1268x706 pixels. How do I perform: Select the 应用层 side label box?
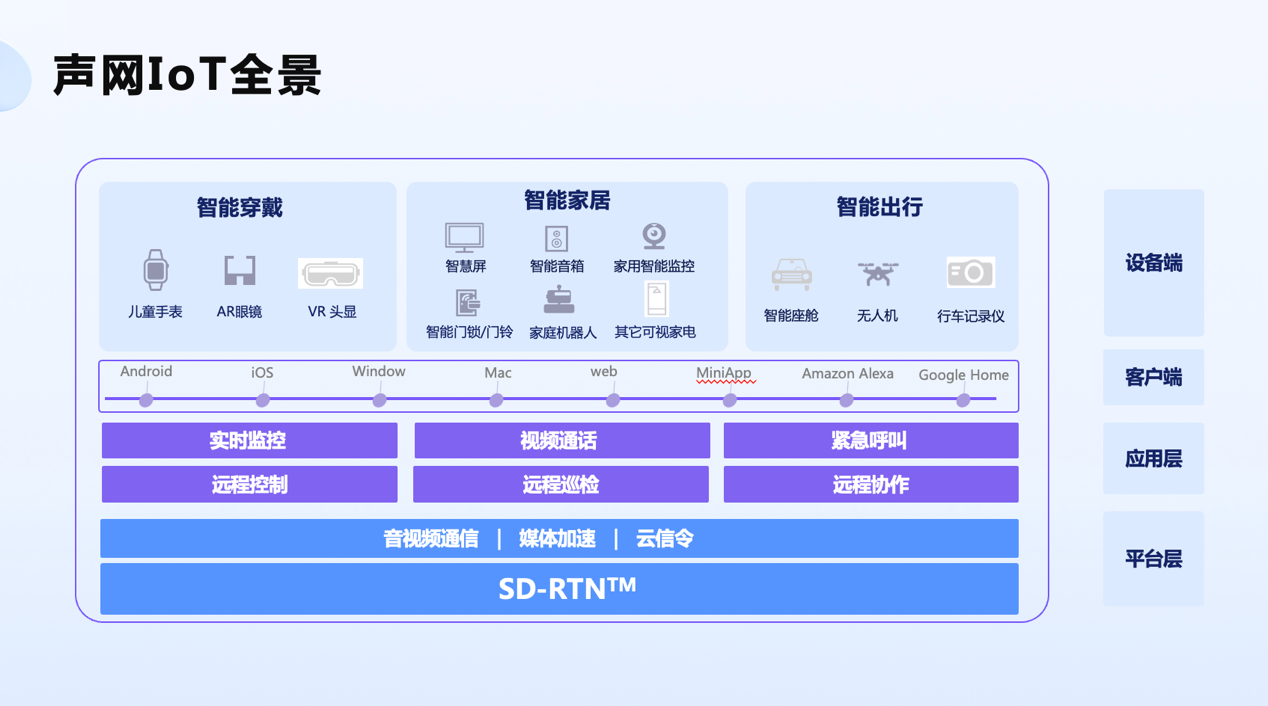tap(1153, 458)
